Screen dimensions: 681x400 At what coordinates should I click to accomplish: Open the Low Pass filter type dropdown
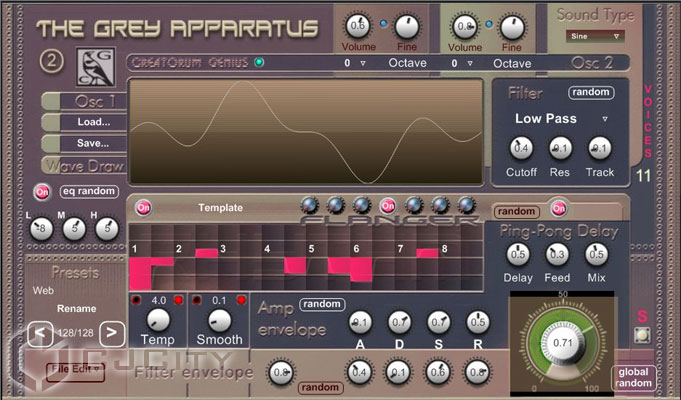click(560, 119)
